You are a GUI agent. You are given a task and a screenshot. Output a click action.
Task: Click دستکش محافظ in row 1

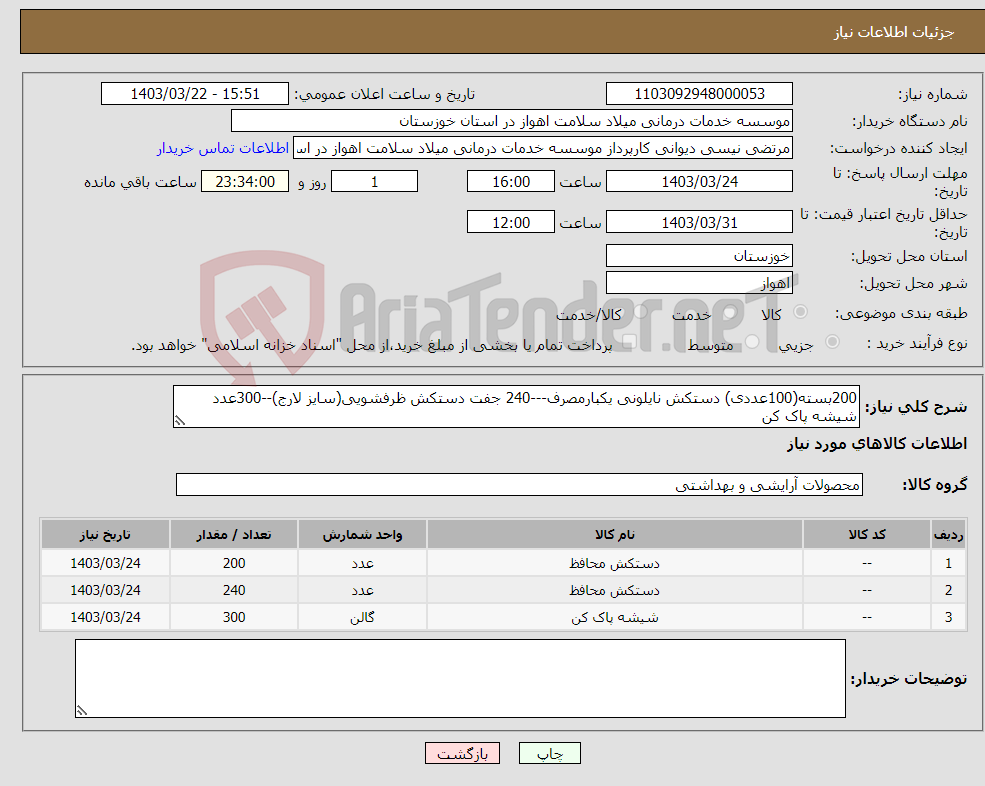(614, 564)
